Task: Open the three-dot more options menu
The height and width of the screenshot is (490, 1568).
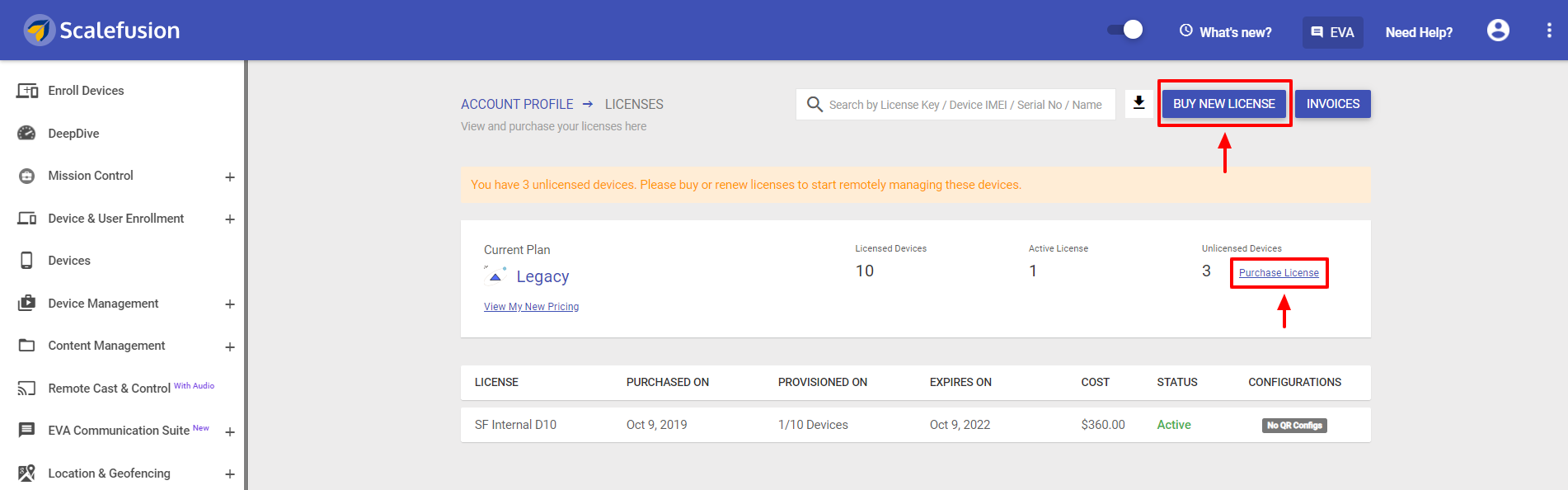Action: click(1549, 31)
